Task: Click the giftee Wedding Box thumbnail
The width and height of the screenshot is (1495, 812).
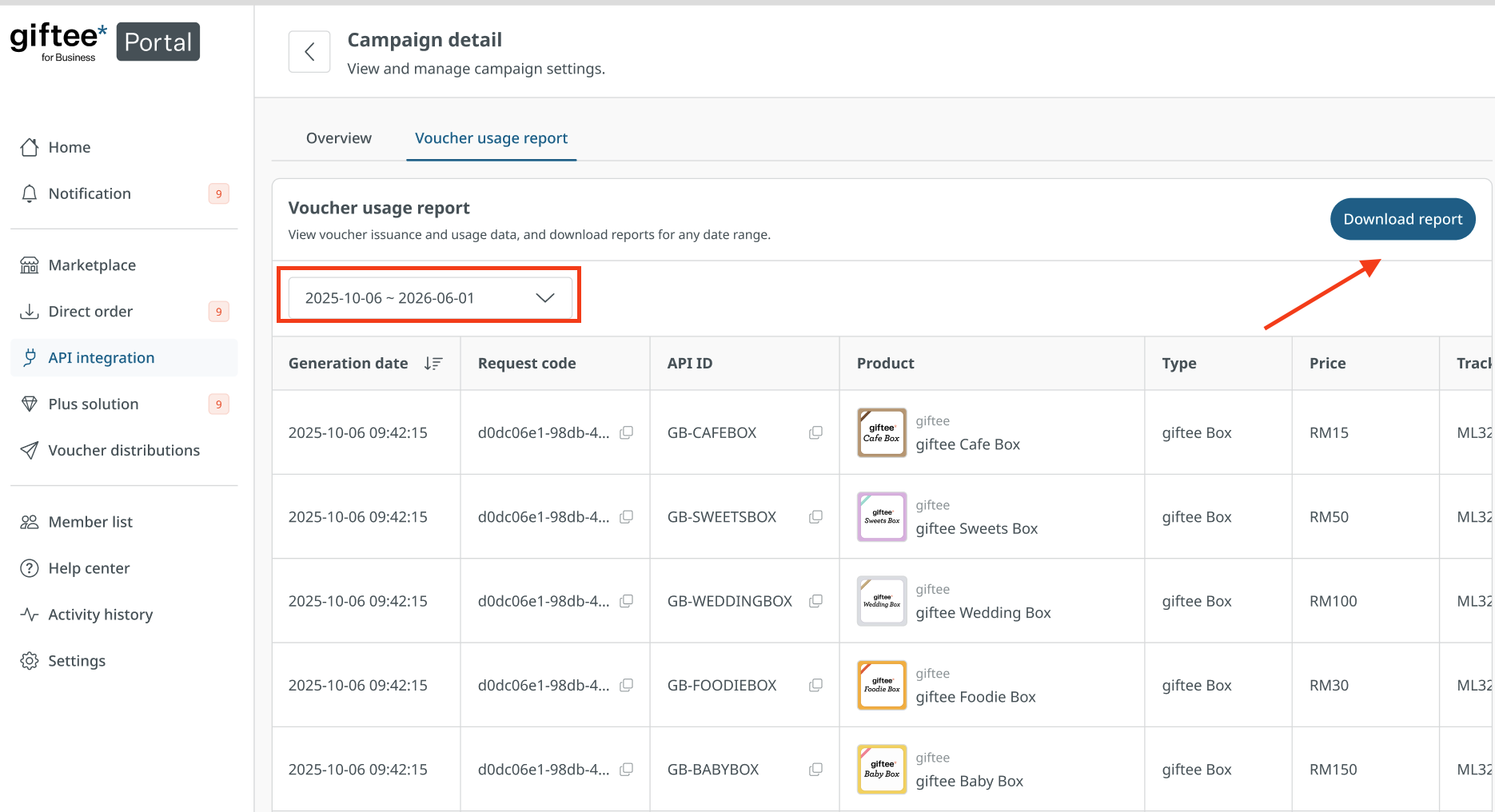Action: coord(882,601)
